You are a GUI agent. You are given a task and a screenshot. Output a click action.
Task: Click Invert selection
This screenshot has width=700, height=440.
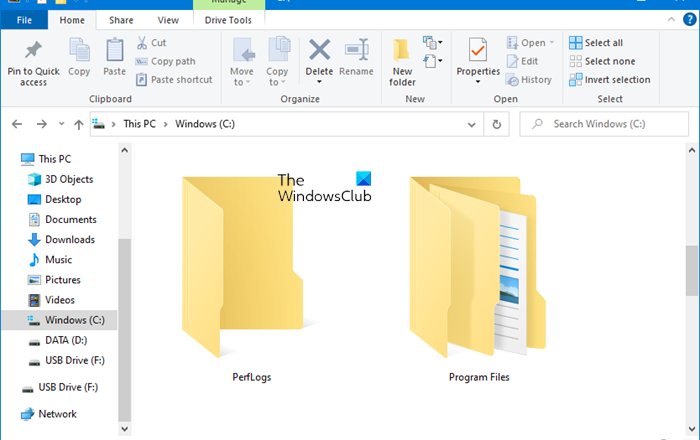pyautogui.click(x=610, y=80)
